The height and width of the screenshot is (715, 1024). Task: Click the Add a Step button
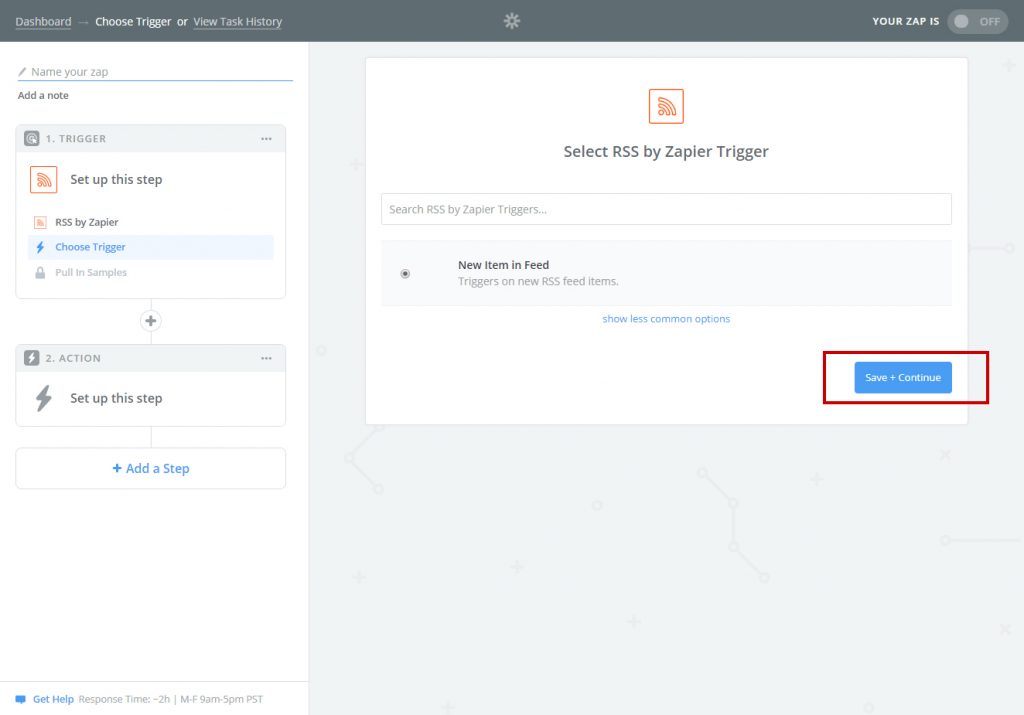tap(151, 468)
